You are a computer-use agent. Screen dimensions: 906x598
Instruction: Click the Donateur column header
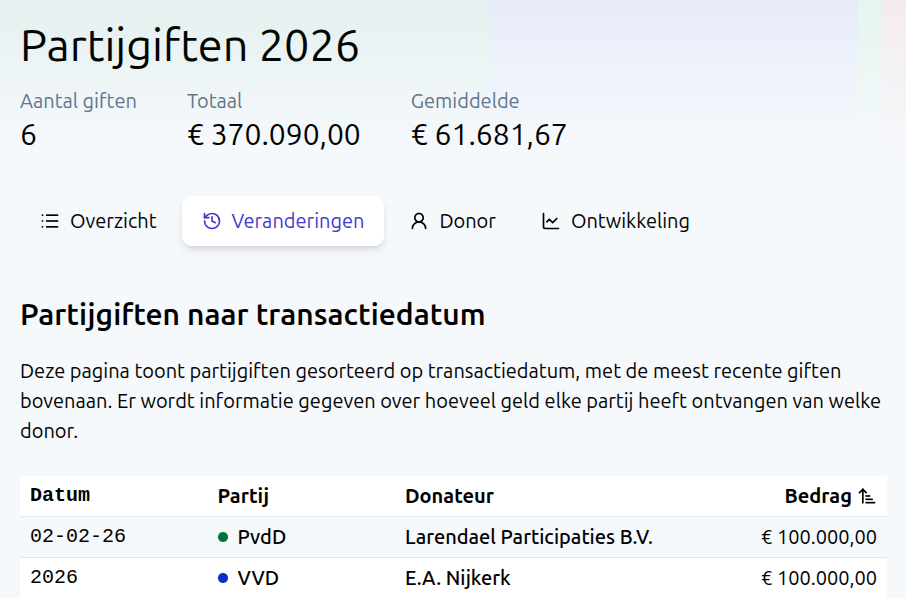pyautogui.click(x=449, y=496)
